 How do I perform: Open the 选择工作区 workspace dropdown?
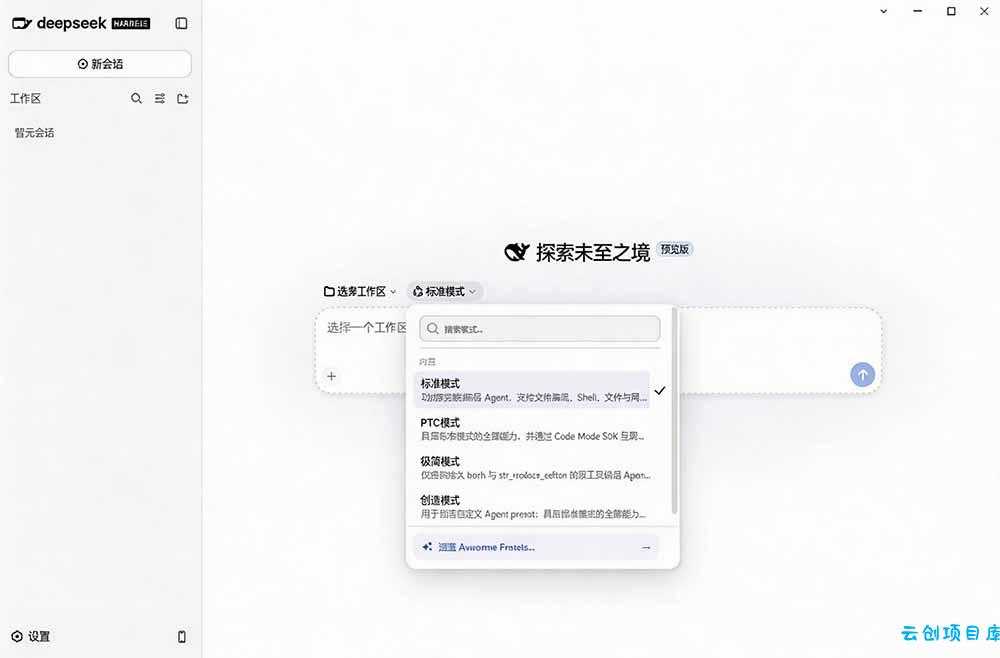click(360, 291)
